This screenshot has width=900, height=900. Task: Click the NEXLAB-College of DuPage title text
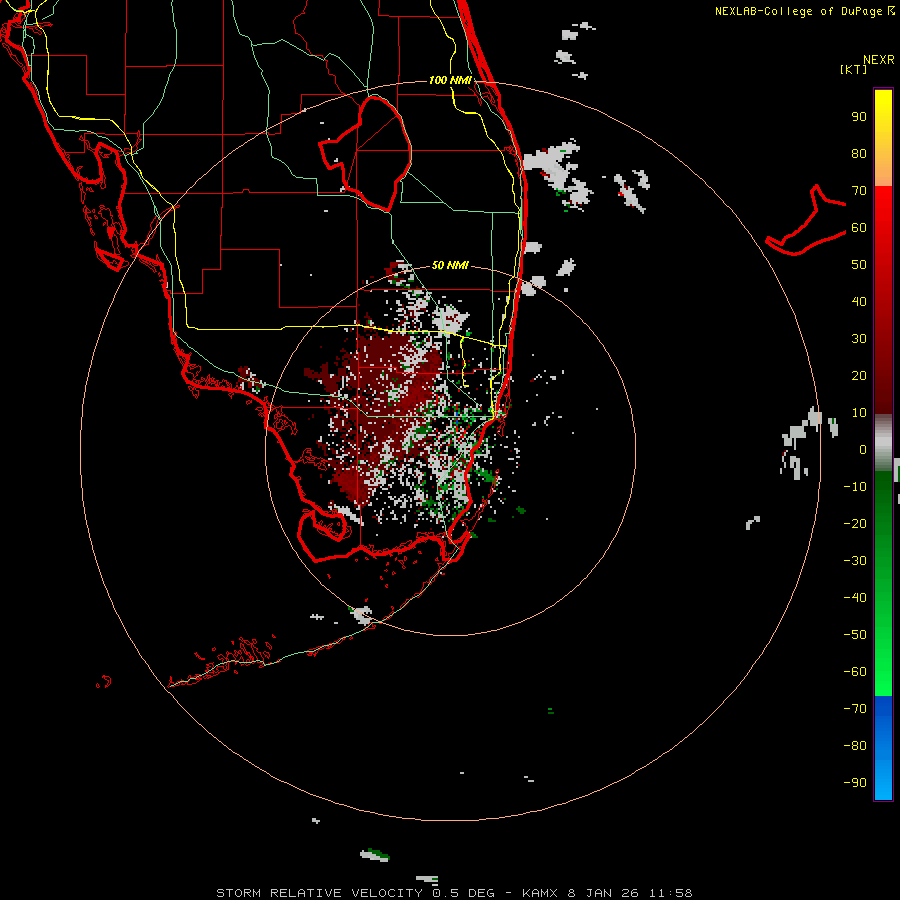800,11
